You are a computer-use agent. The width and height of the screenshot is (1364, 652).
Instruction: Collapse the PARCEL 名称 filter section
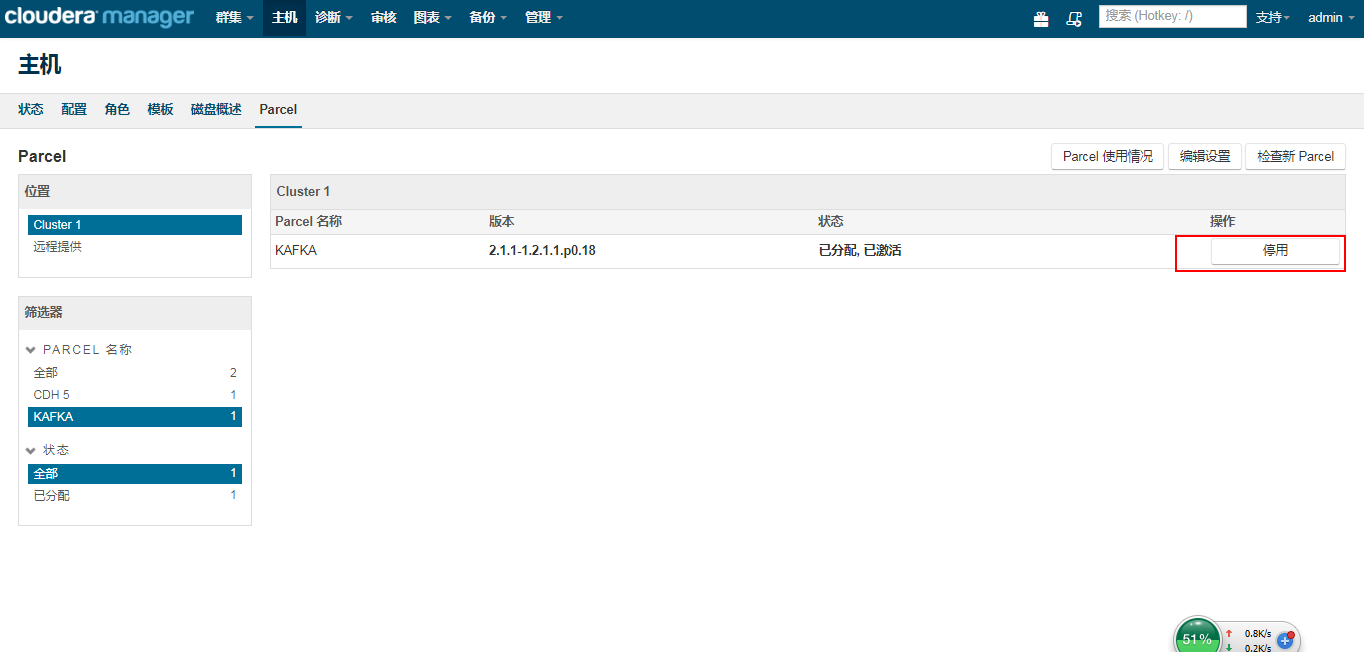(31, 350)
